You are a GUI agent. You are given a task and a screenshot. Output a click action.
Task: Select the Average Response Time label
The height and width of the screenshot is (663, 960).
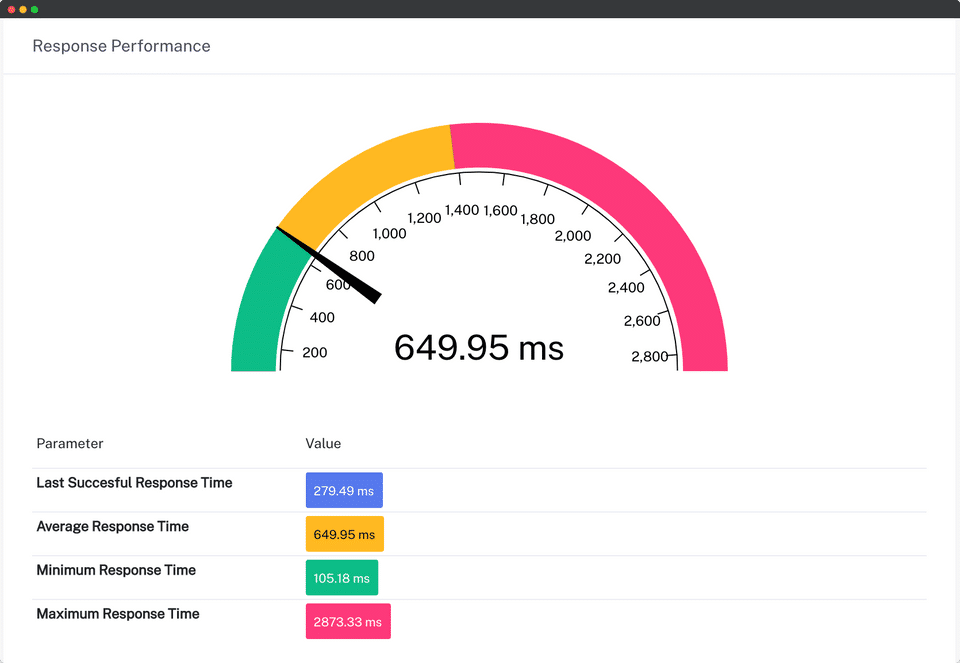[113, 526]
